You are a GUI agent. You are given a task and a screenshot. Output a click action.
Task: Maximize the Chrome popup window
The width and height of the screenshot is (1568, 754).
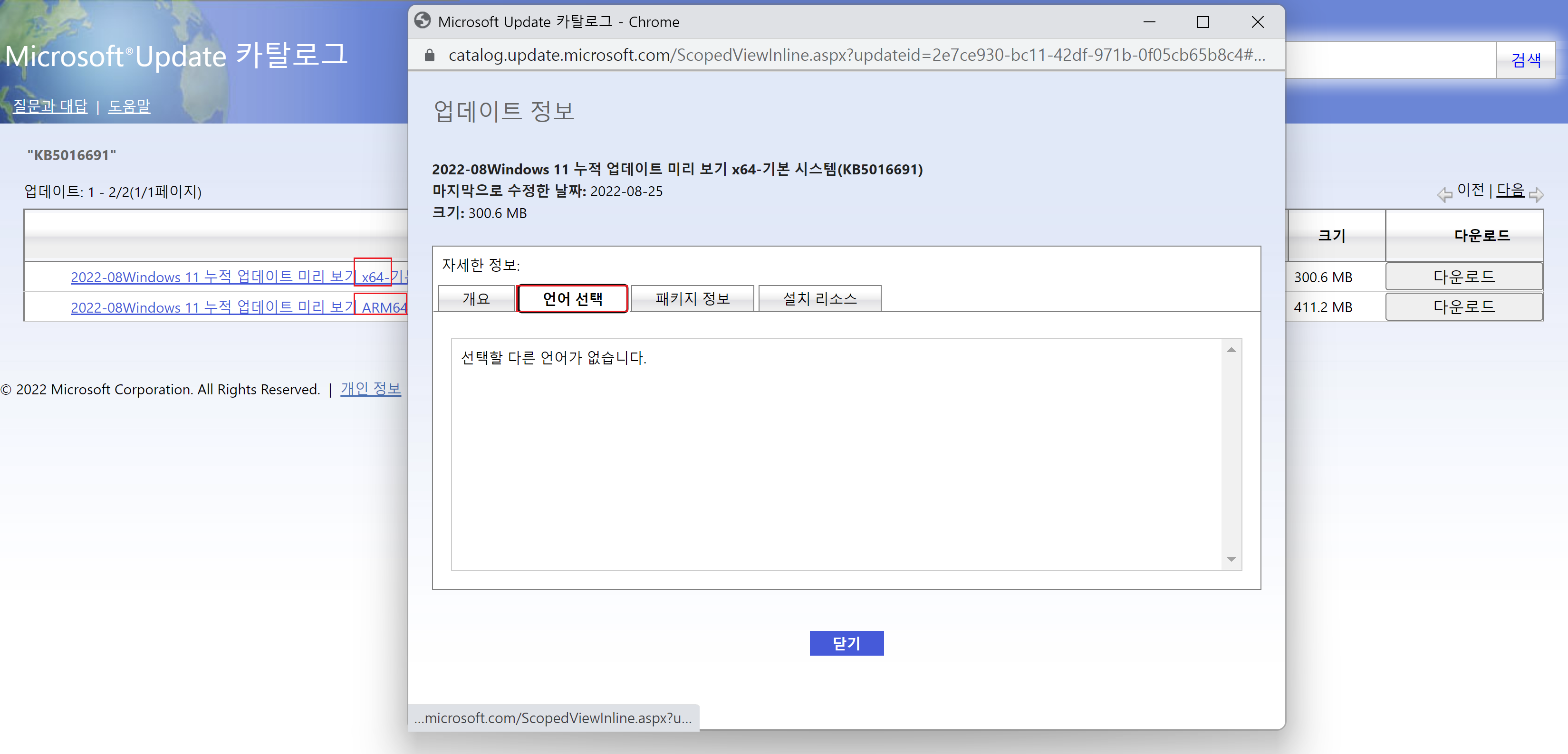[x=1203, y=22]
